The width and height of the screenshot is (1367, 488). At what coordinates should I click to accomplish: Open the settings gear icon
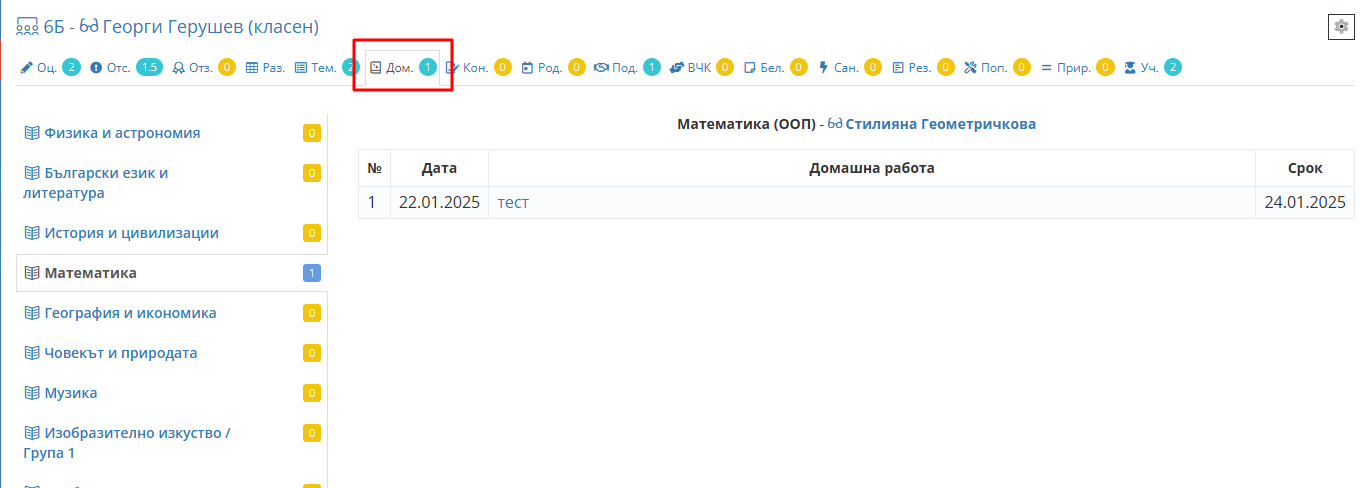[x=1340, y=27]
